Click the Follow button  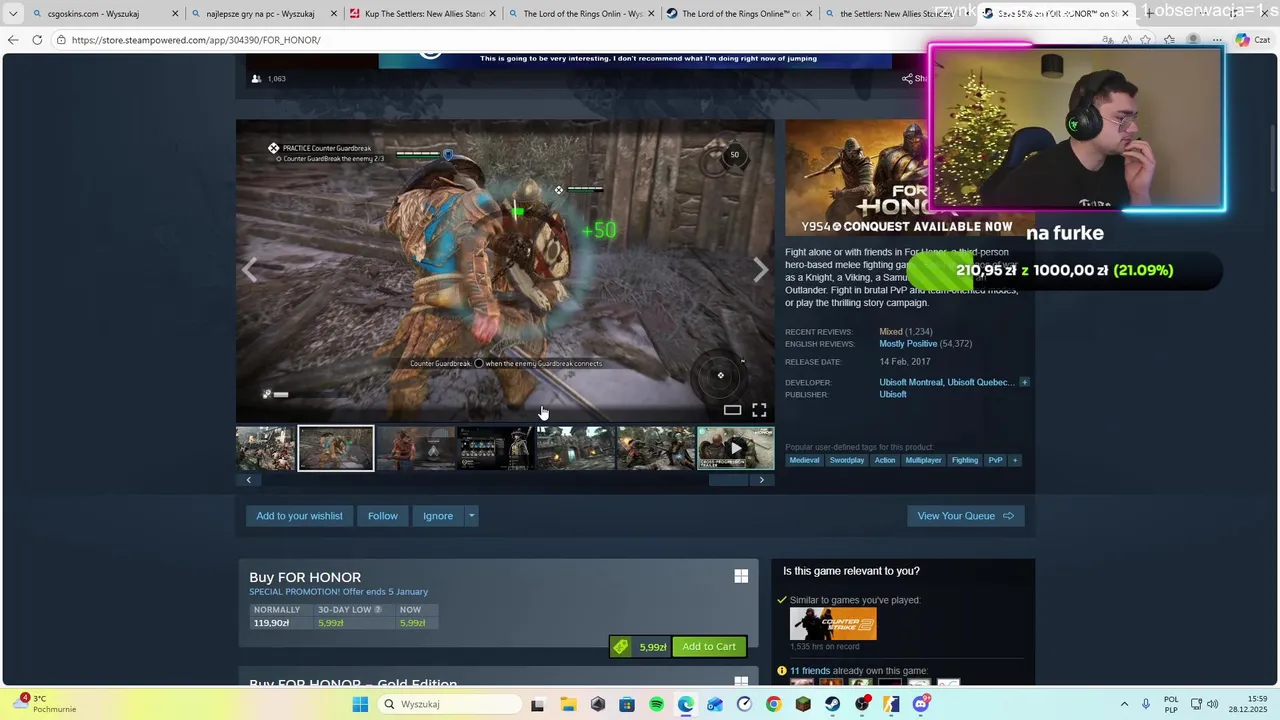[x=382, y=516]
